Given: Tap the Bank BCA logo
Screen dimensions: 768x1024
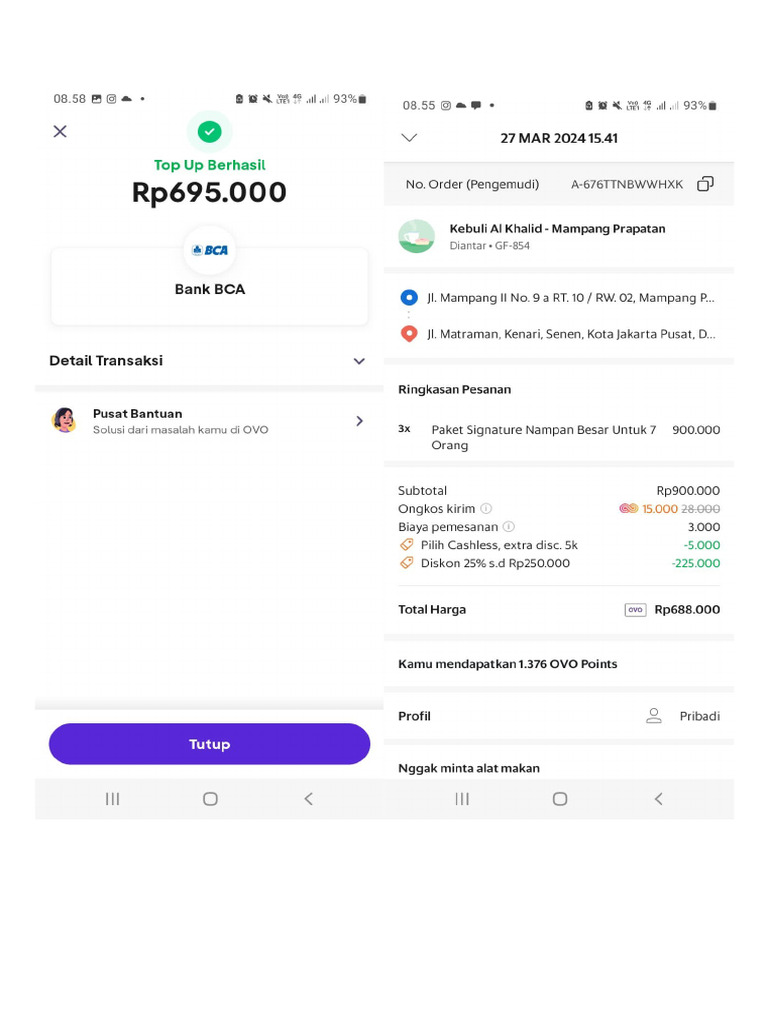Looking at the screenshot, I should coord(210,250).
